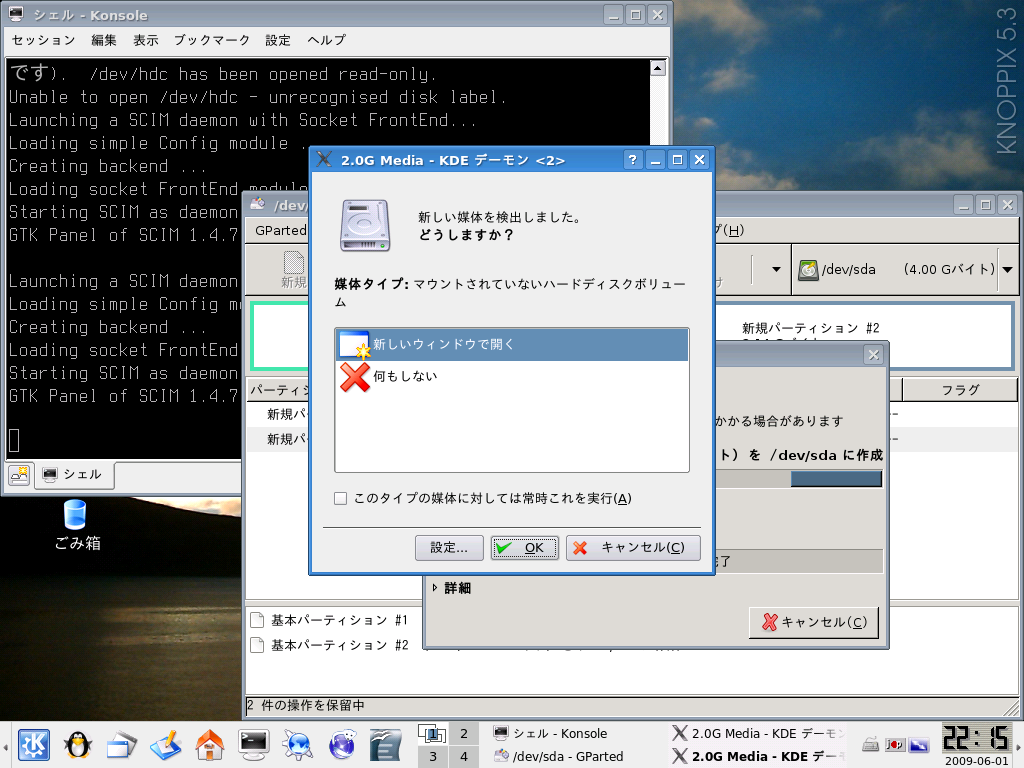
Task: Click the 2 件の操作を保留中 status bar text
Action: click(306, 705)
